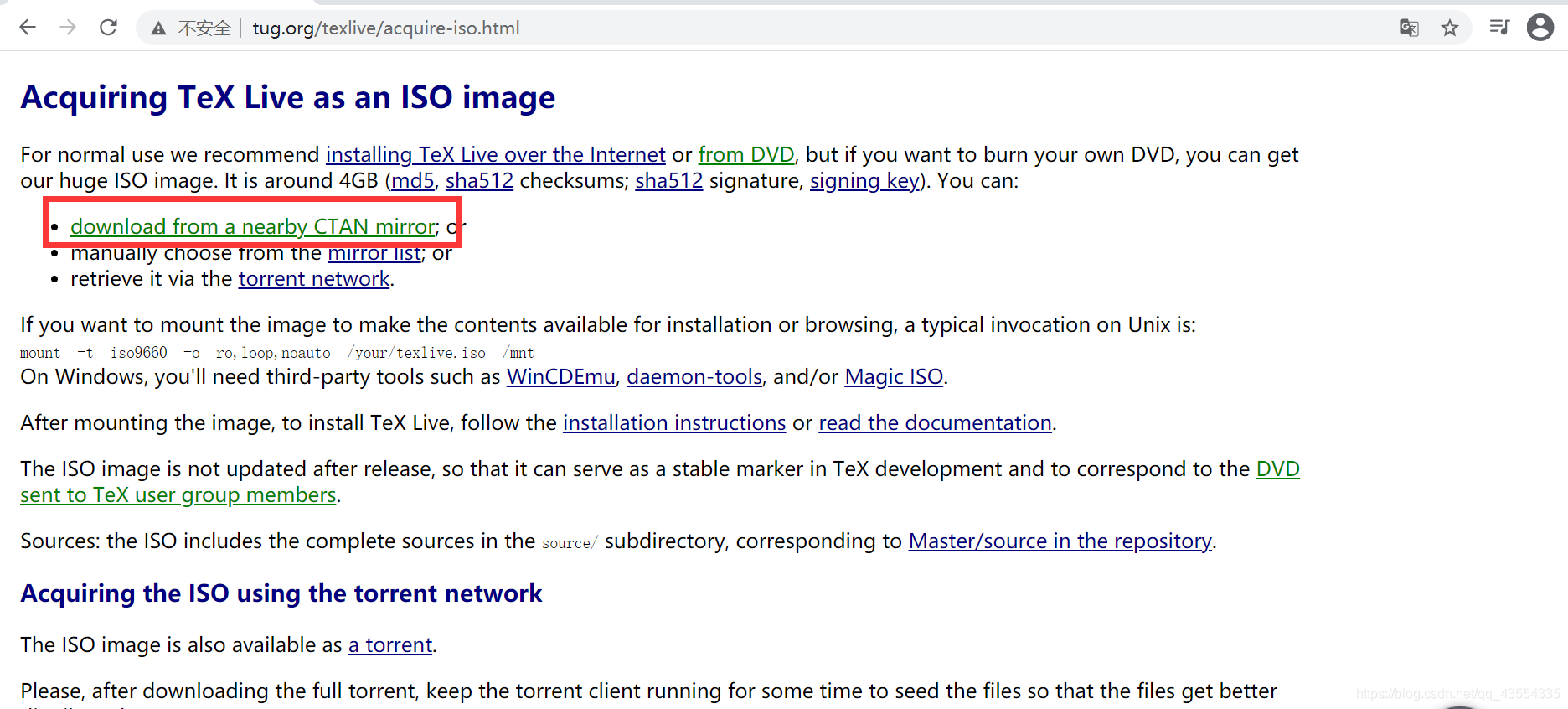Reload the current page
1568x709 pixels.
[x=108, y=28]
